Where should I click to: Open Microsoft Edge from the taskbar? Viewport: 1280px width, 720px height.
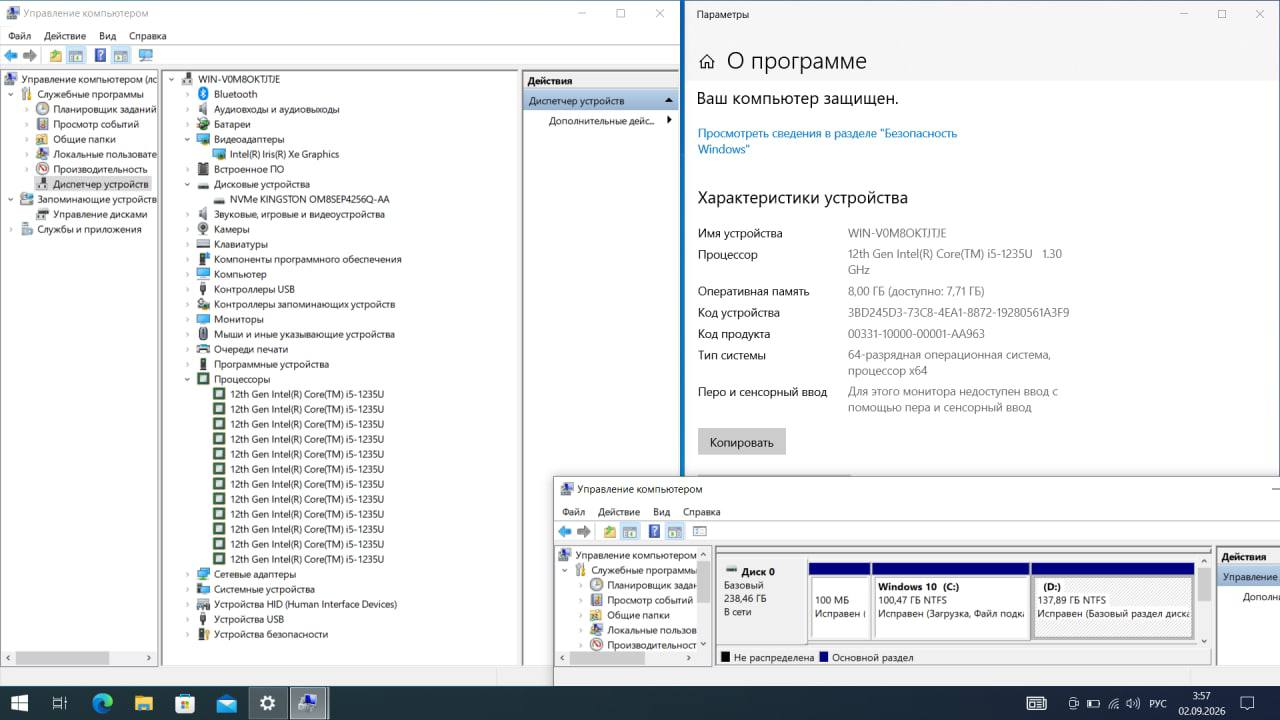pos(103,703)
